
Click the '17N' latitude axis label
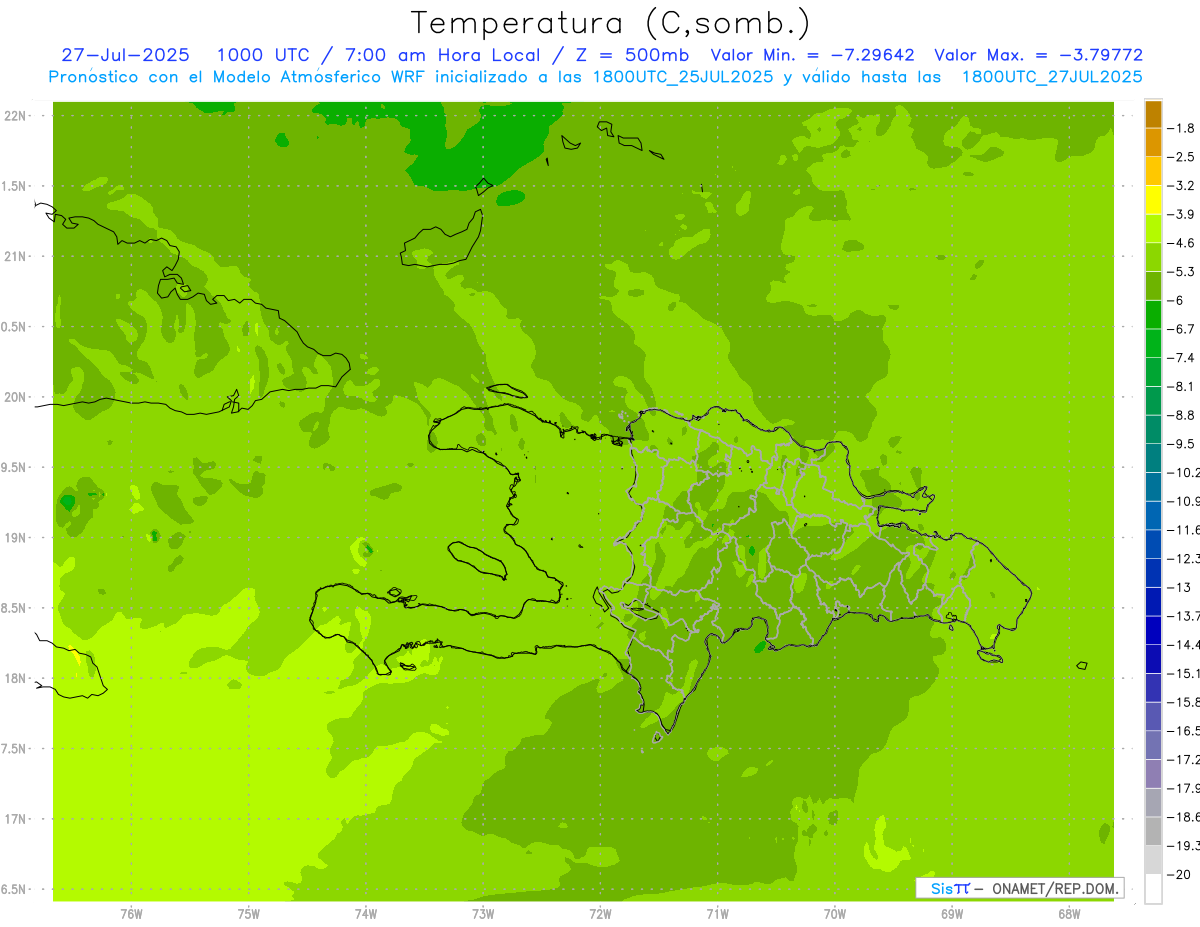pyautogui.click(x=17, y=820)
